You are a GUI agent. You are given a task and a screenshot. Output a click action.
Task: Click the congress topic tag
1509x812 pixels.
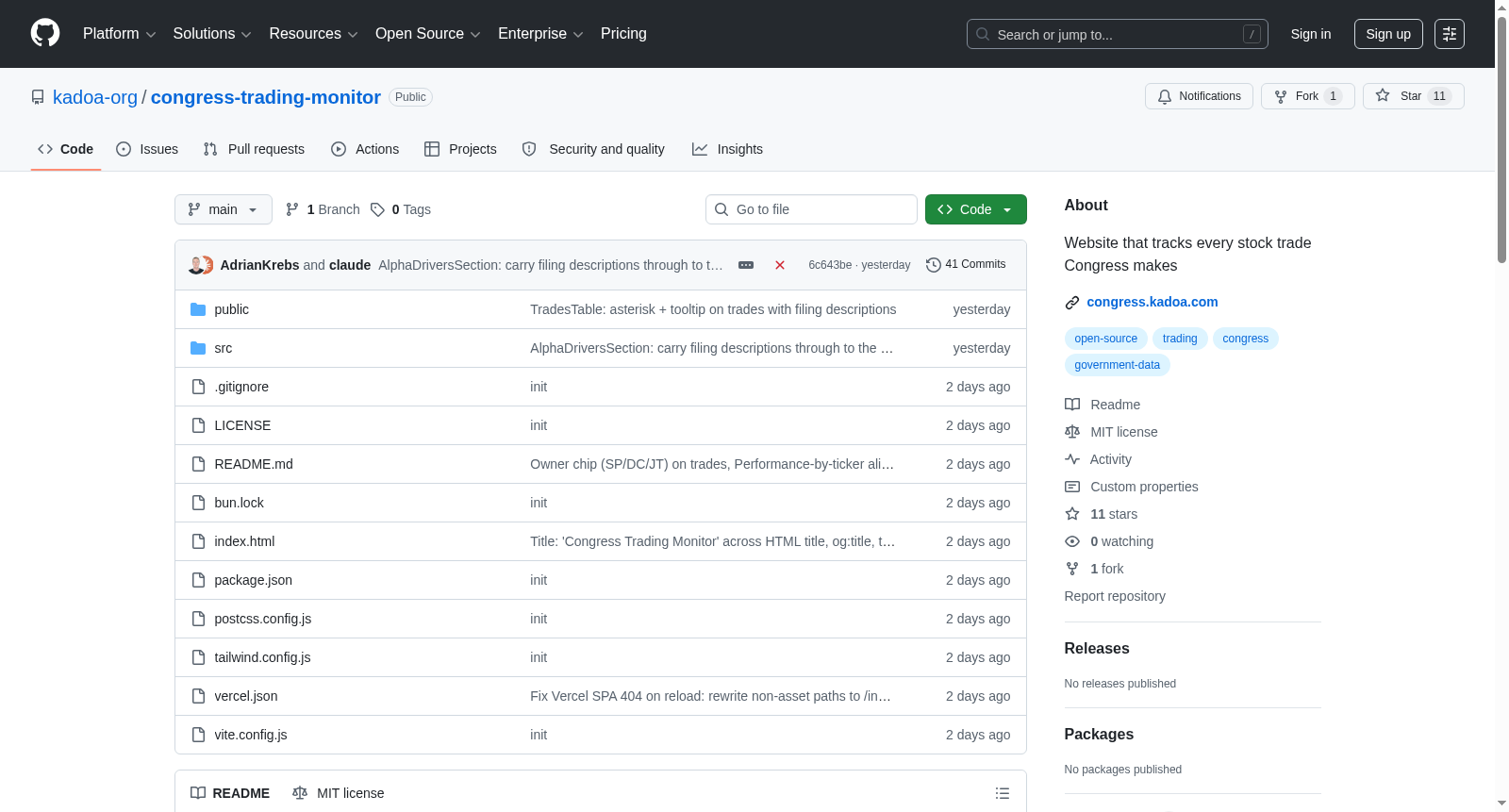pyautogui.click(x=1245, y=339)
